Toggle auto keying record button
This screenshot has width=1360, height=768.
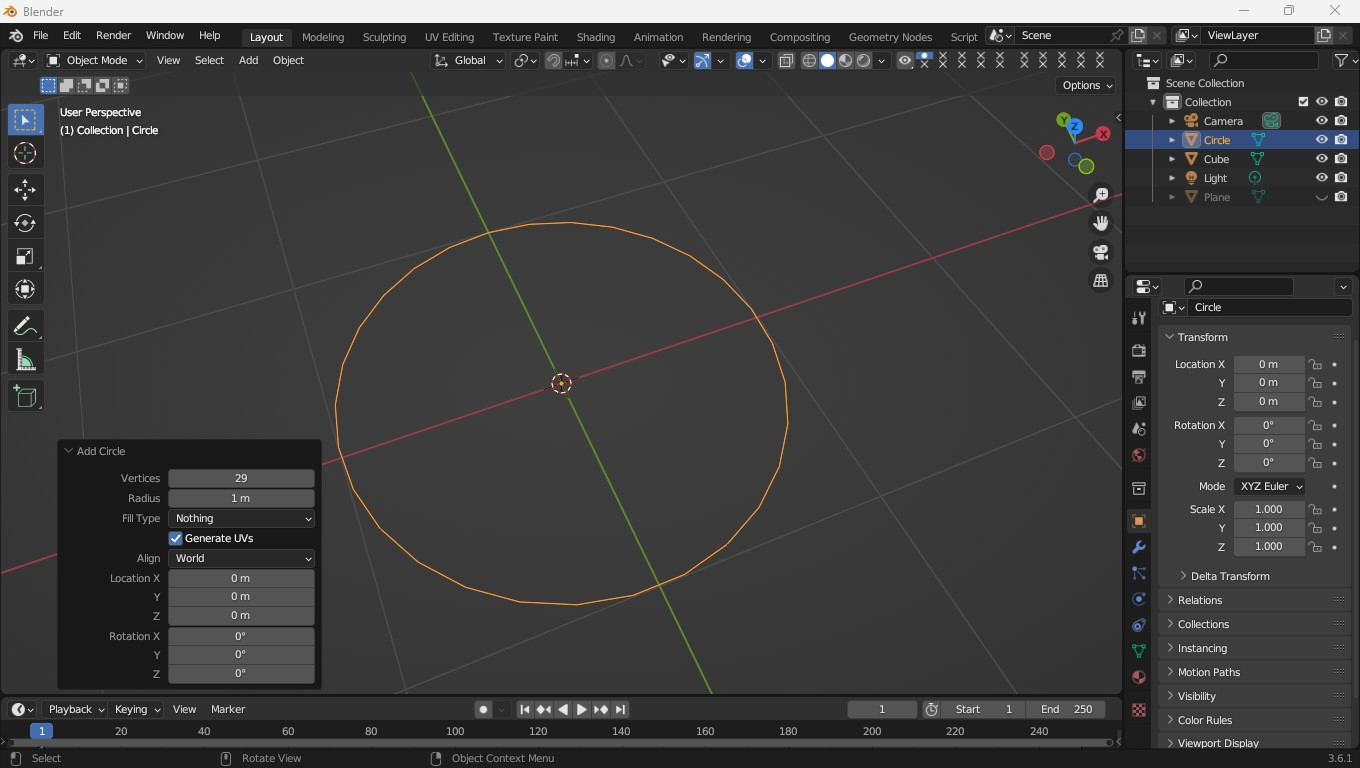pyautogui.click(x=483, y=709)
